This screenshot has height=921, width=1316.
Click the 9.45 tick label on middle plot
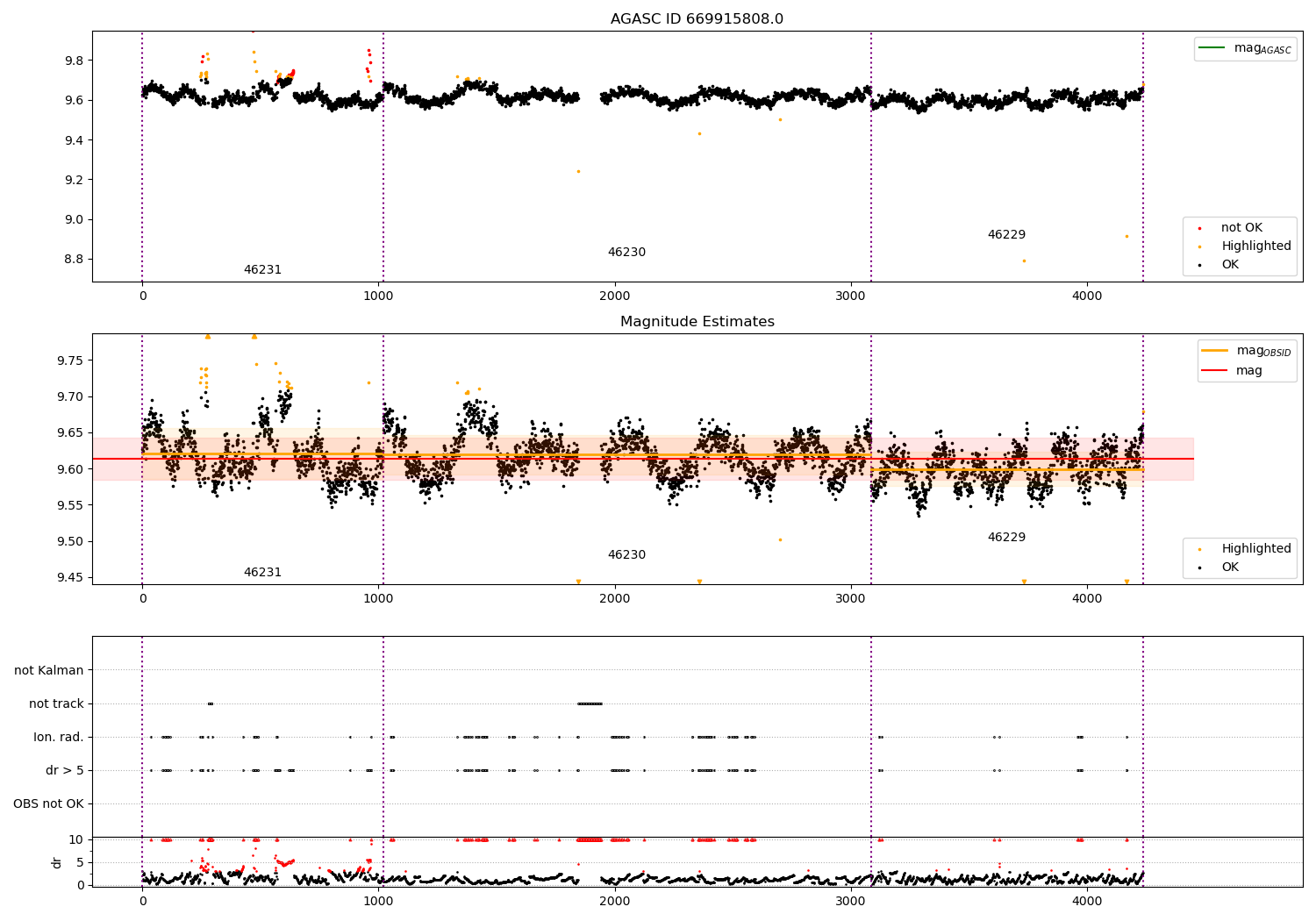(70, 577)
